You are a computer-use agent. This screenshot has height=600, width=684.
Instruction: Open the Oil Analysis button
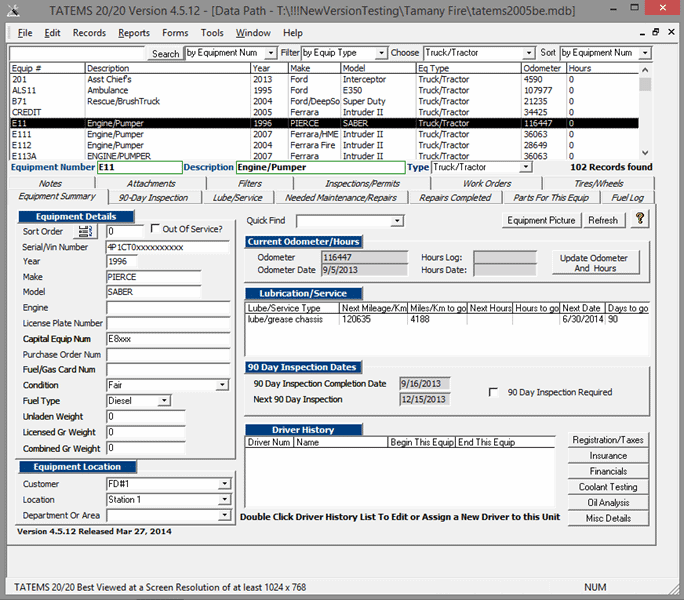[x=608, y=502]
